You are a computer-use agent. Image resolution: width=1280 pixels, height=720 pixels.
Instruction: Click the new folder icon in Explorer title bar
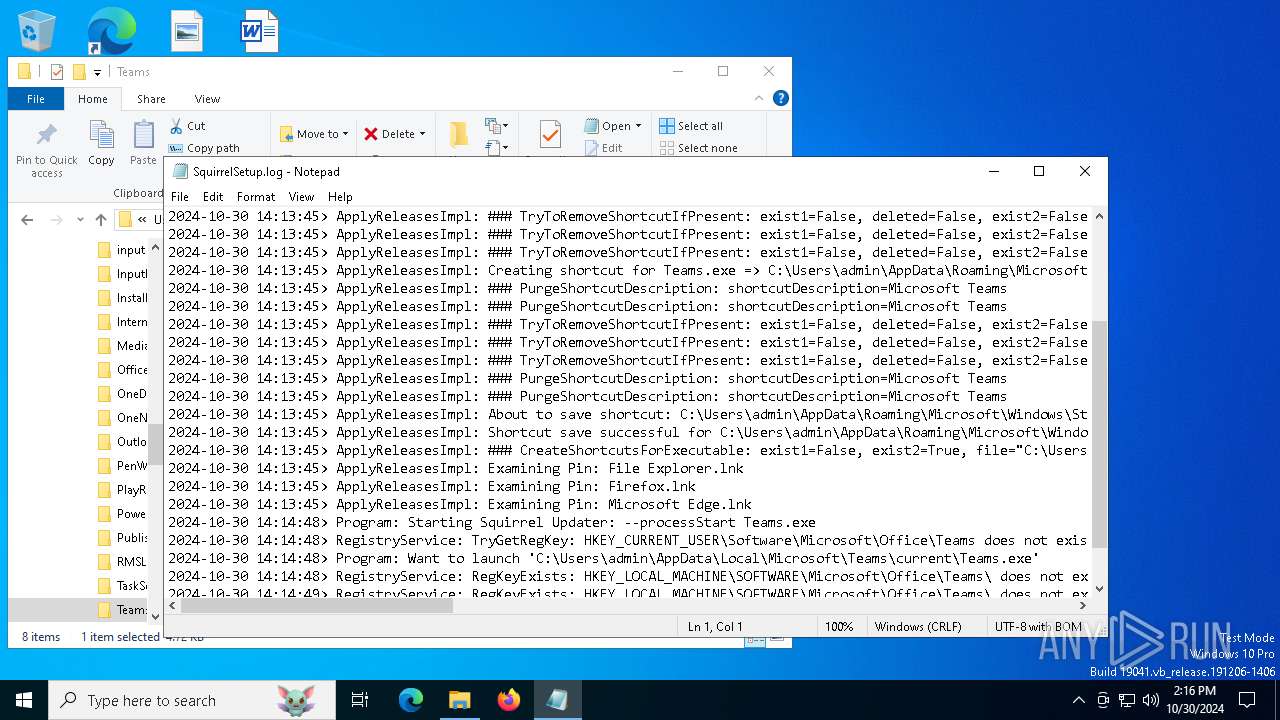click(x=79, y=72)
